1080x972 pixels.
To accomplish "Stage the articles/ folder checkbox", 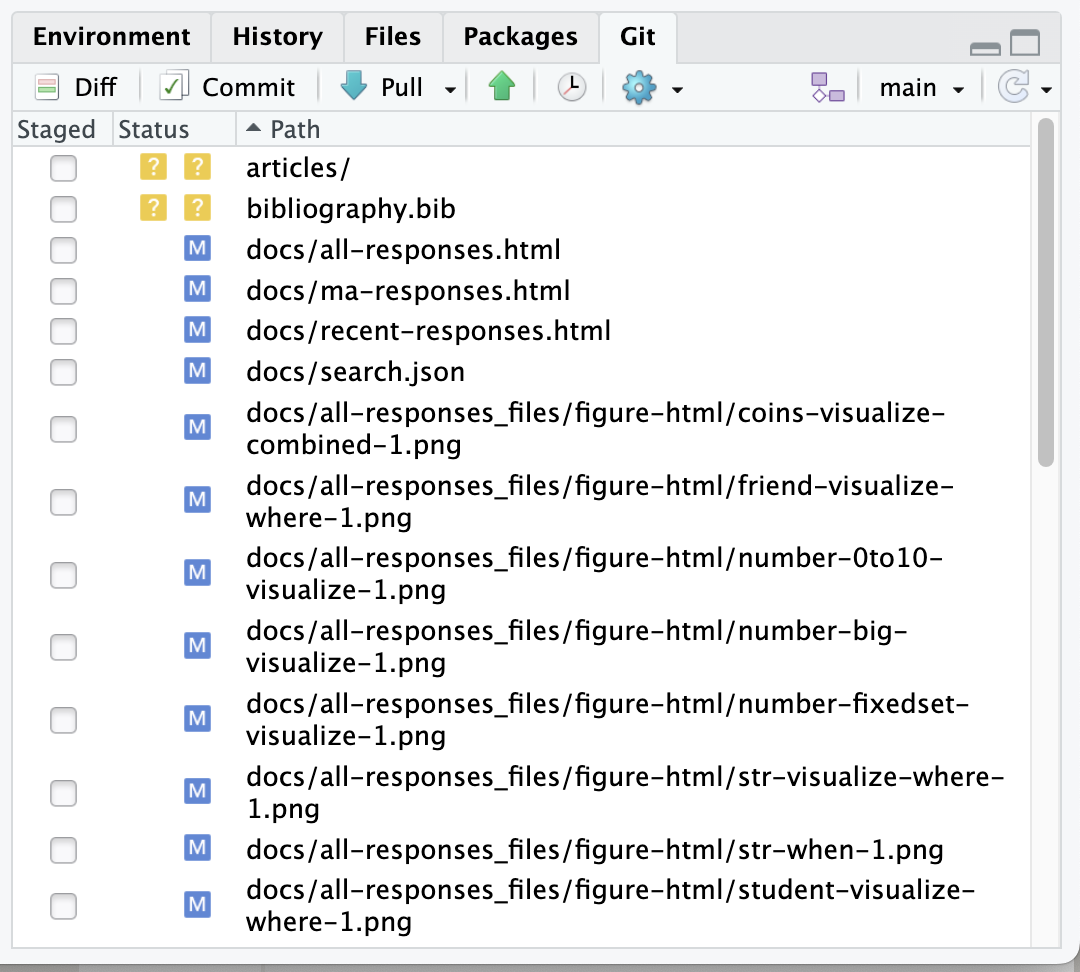I will click(63, 169).
